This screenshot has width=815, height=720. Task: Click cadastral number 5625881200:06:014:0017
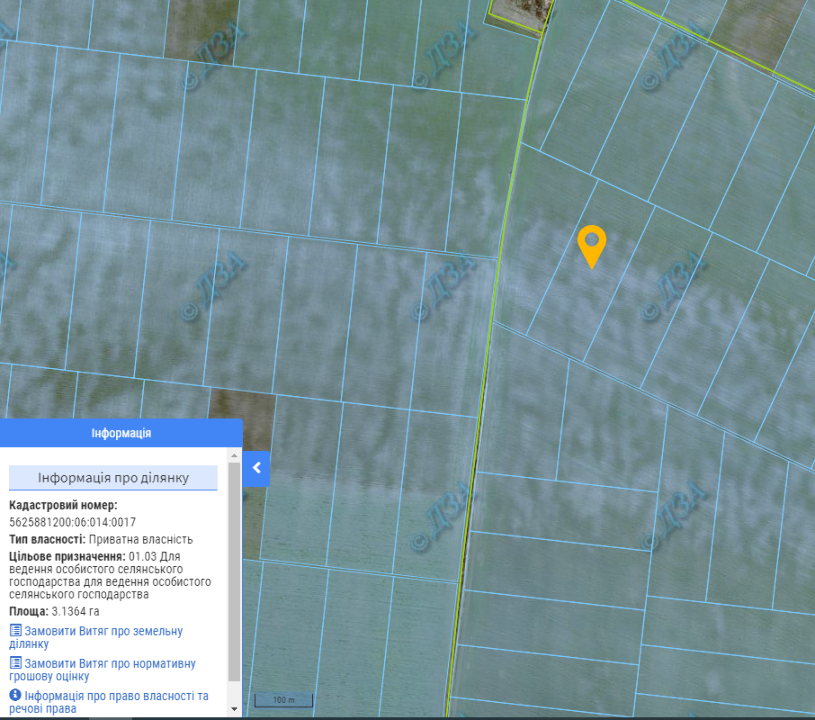click(72, 522)
